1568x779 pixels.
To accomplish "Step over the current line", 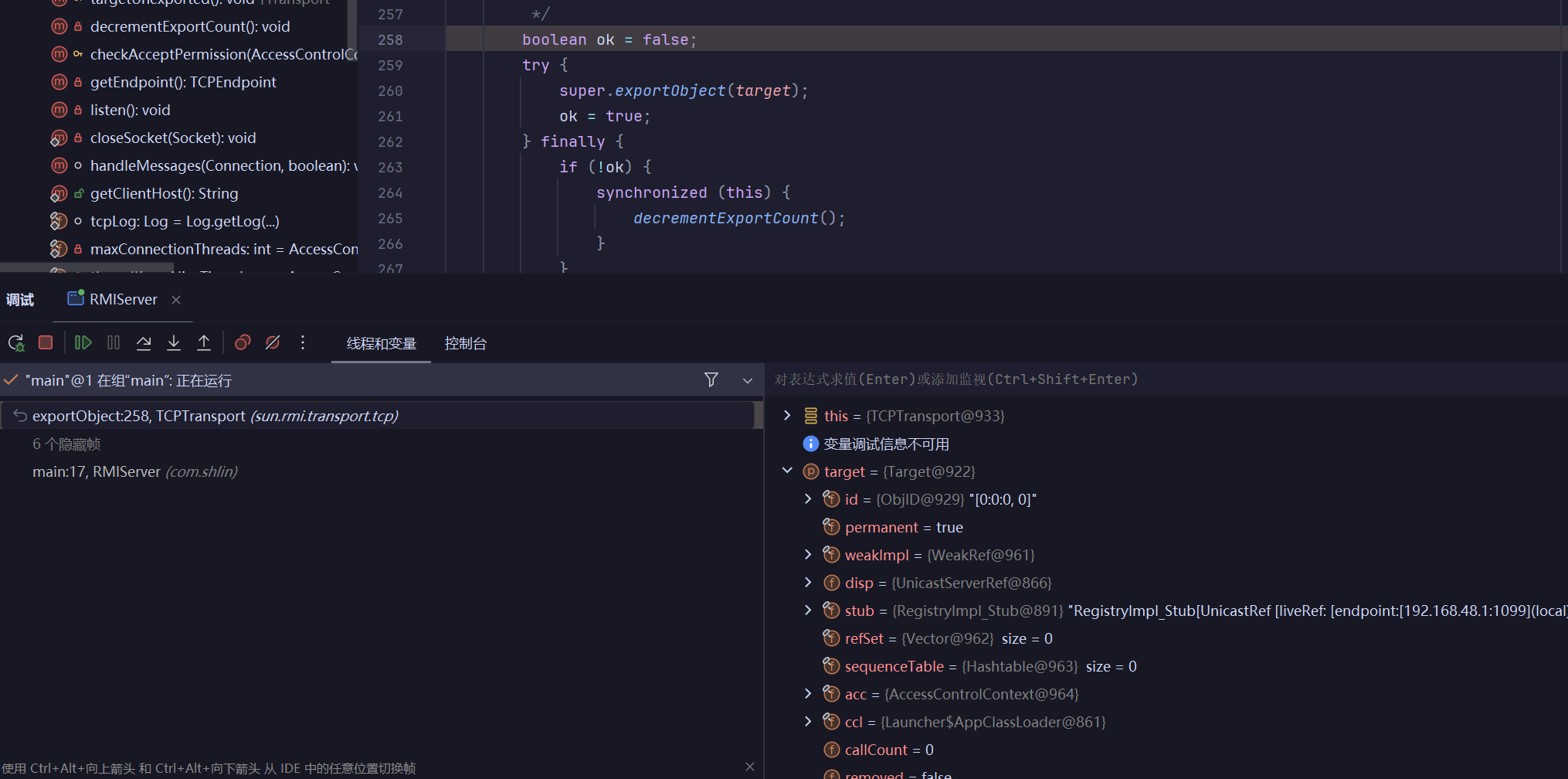I will 144,342.
